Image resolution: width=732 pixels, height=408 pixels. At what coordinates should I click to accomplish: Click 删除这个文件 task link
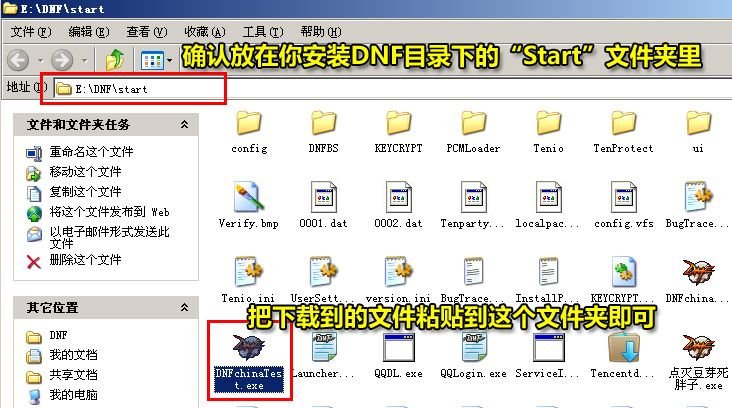pos(85,260)
